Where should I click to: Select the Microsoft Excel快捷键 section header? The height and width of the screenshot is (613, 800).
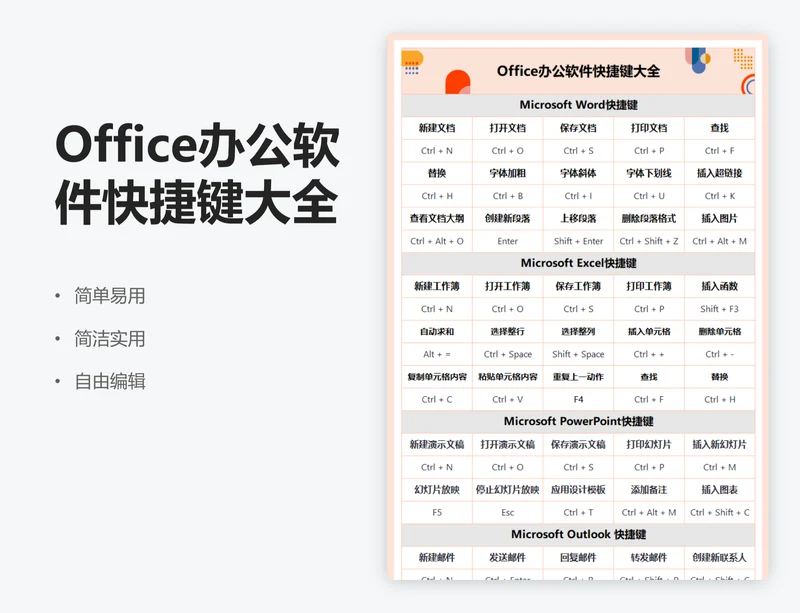(578, 263)
